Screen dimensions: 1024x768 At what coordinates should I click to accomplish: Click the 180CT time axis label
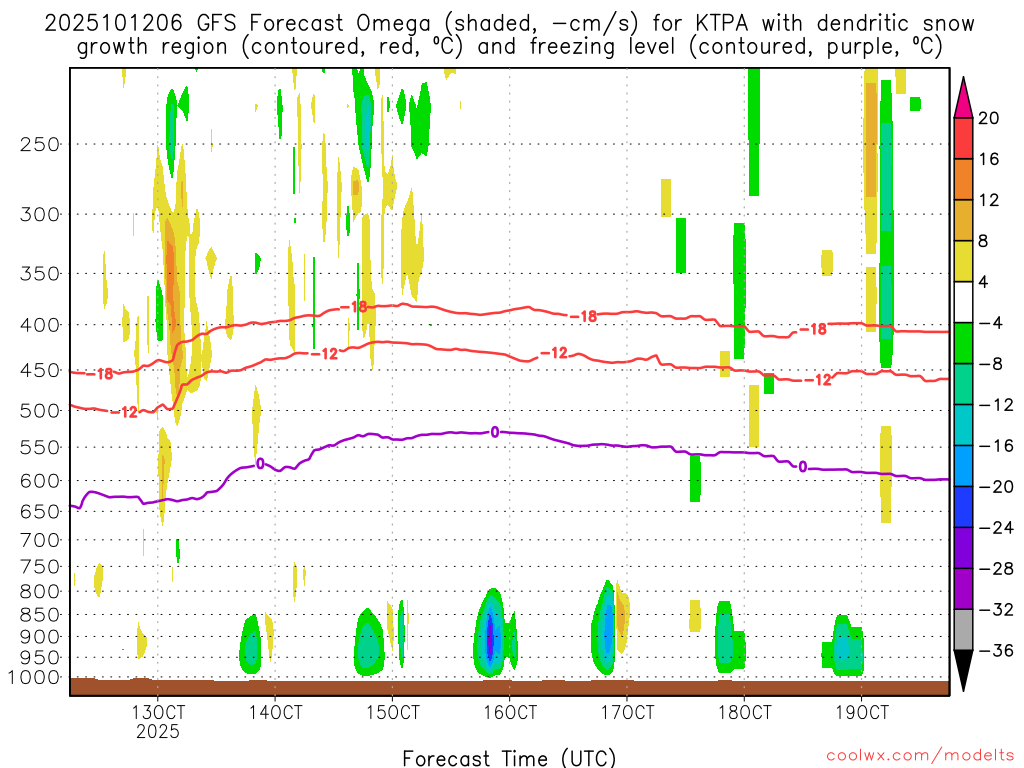coord(744,712)
